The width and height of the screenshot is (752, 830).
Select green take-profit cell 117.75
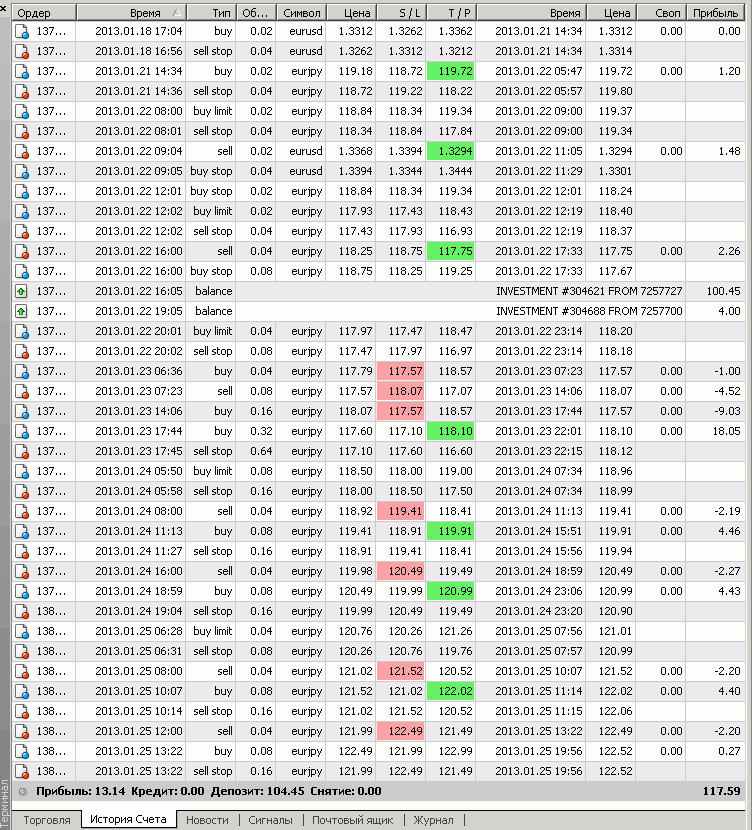(451, 252)
